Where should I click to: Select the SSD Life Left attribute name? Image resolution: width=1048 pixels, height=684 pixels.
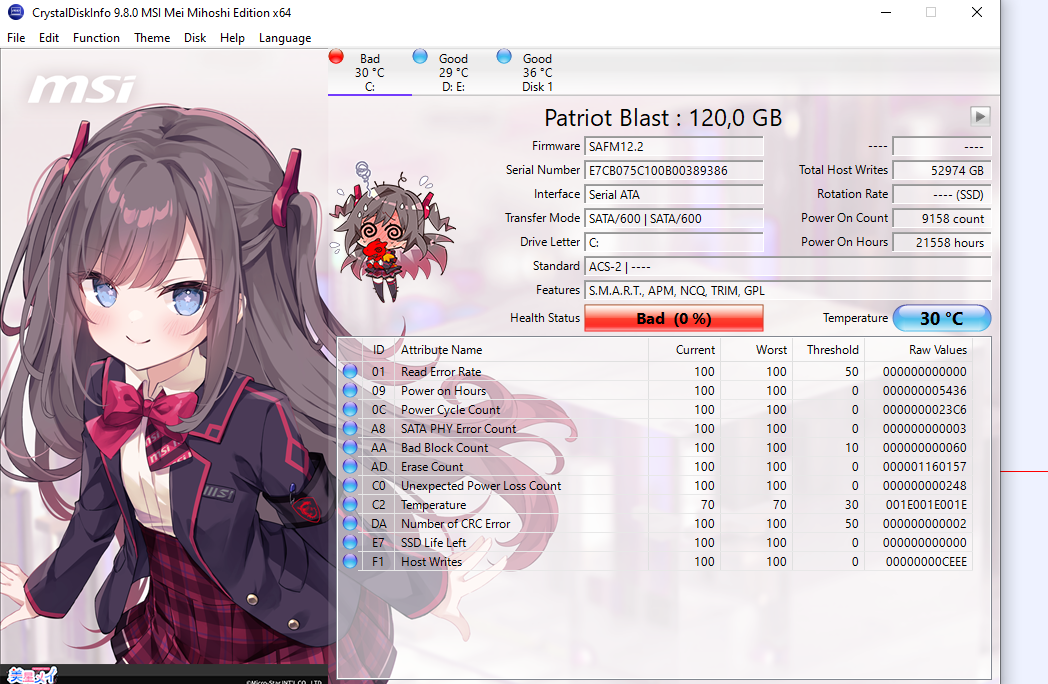click(434, 543)
